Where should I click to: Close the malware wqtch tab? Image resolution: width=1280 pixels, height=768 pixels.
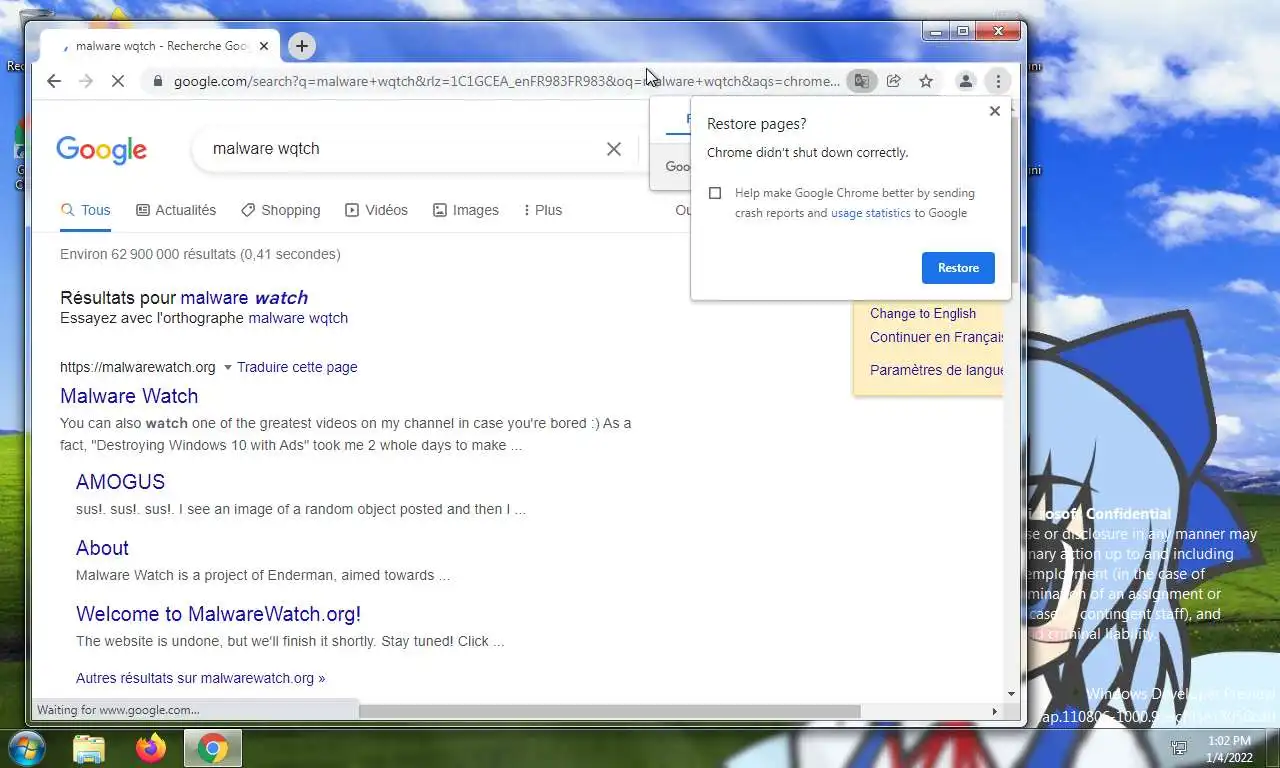[264, 46]
